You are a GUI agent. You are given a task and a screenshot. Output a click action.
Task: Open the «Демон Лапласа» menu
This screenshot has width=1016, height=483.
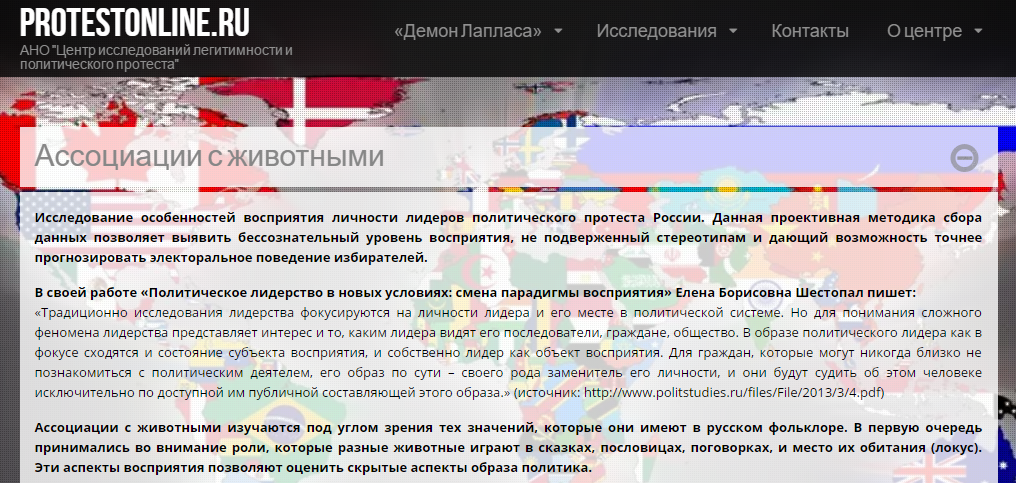tap(467, 31)
